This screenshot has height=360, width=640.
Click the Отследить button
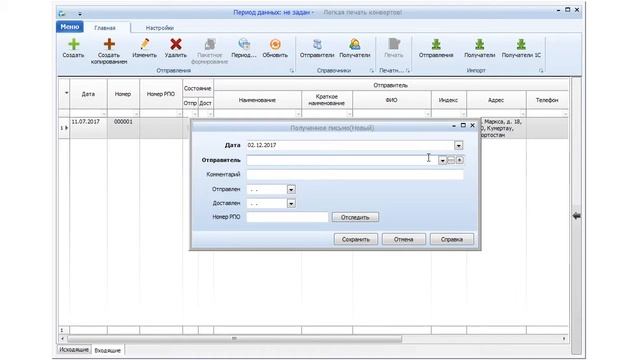(x=355, y=217)
